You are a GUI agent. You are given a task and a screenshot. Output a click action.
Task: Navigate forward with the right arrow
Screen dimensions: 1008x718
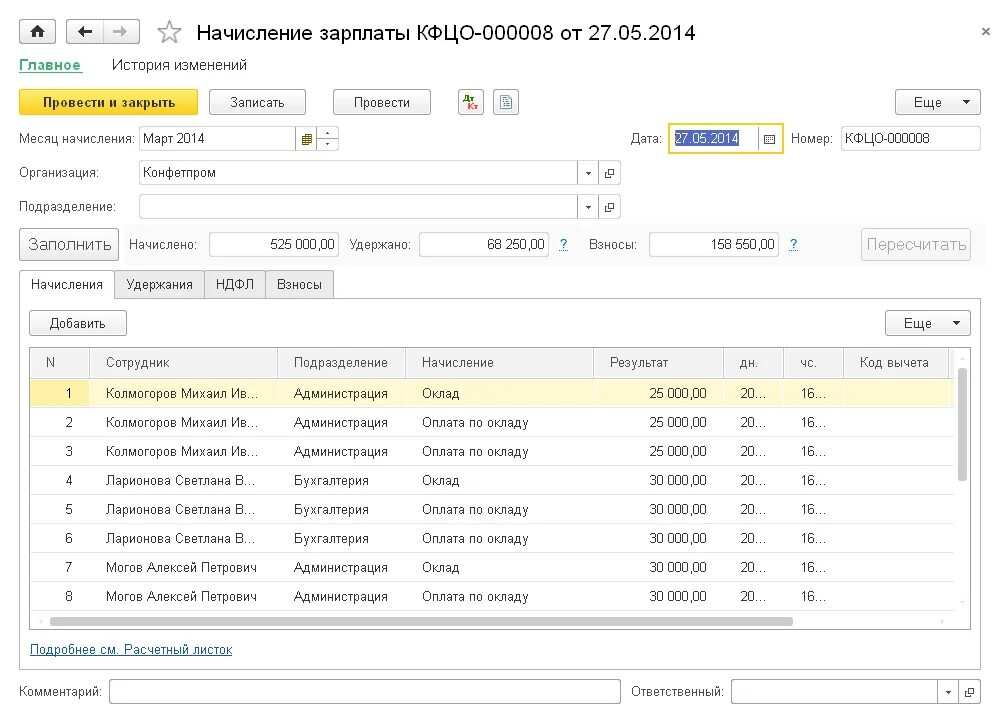pyautogui.click(x=120, y=31)
